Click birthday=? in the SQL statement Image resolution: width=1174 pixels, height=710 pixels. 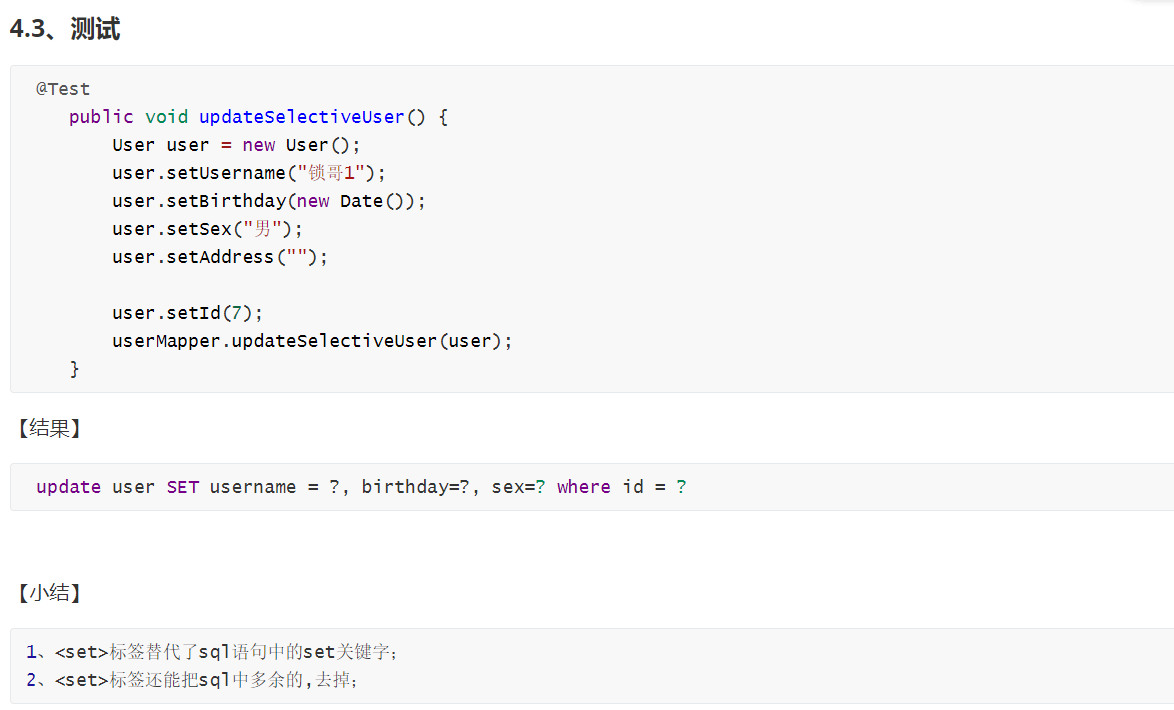[416, 487]
